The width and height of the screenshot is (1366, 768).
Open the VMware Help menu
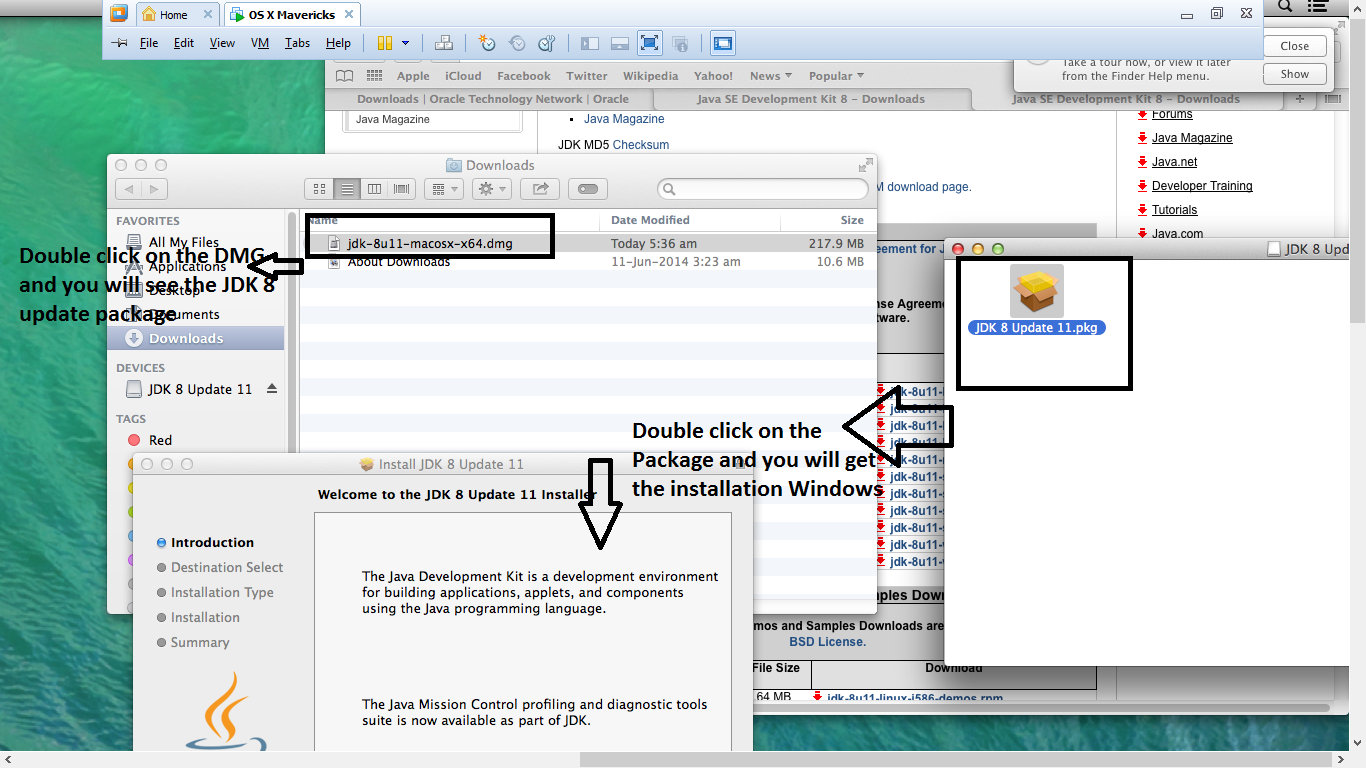click(x=338, y=43)
